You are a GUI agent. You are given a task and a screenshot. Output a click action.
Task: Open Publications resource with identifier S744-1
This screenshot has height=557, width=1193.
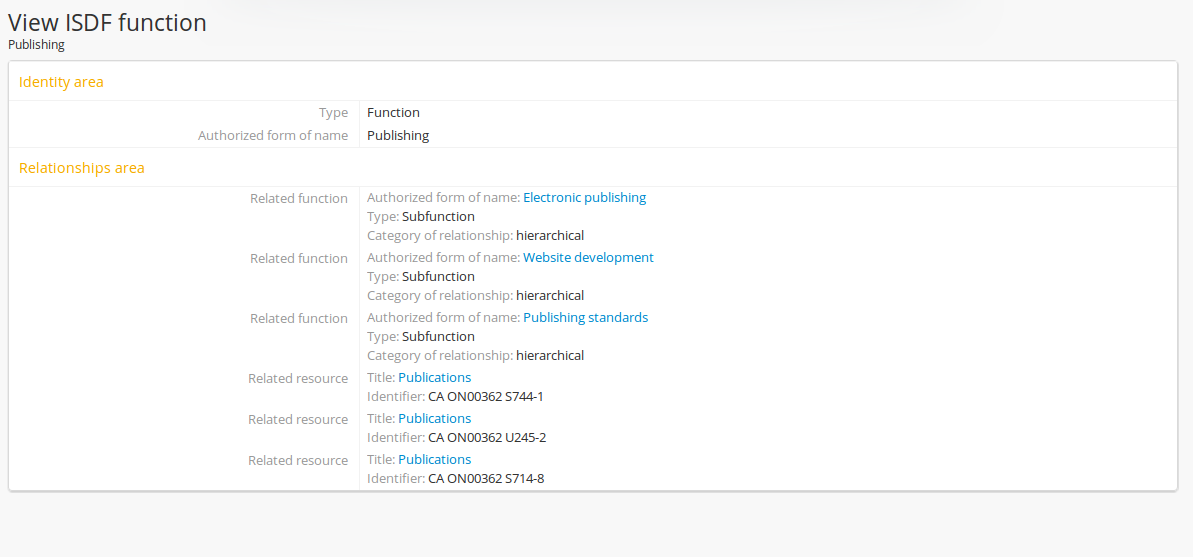(434, 378)
